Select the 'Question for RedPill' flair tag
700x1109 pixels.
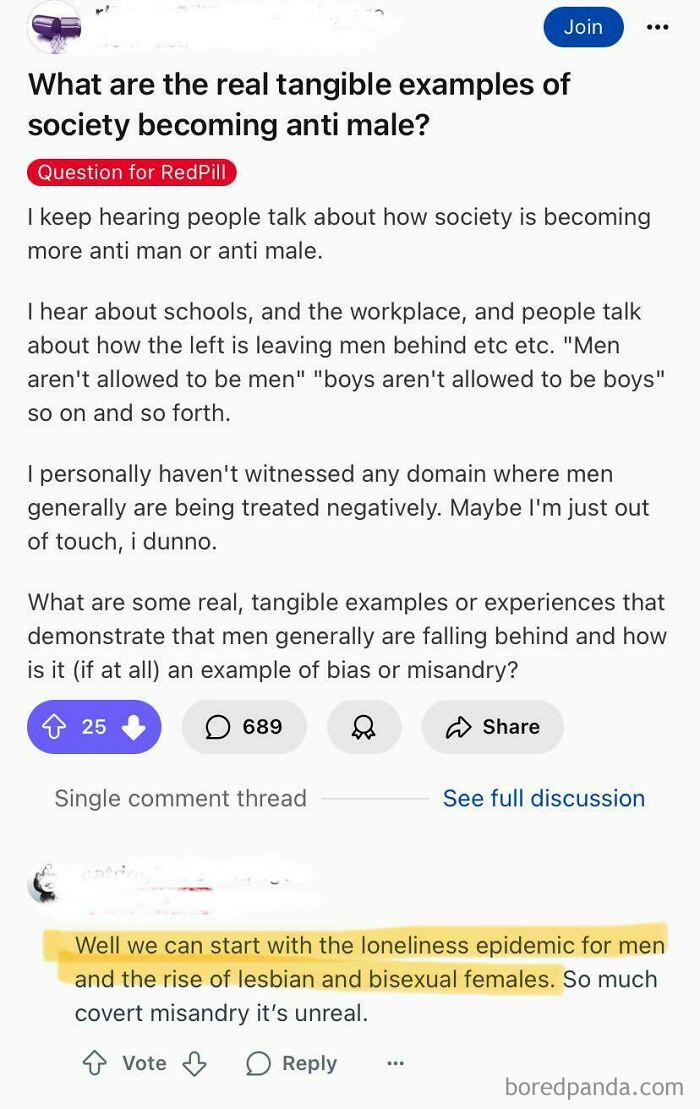click(130, 172)
